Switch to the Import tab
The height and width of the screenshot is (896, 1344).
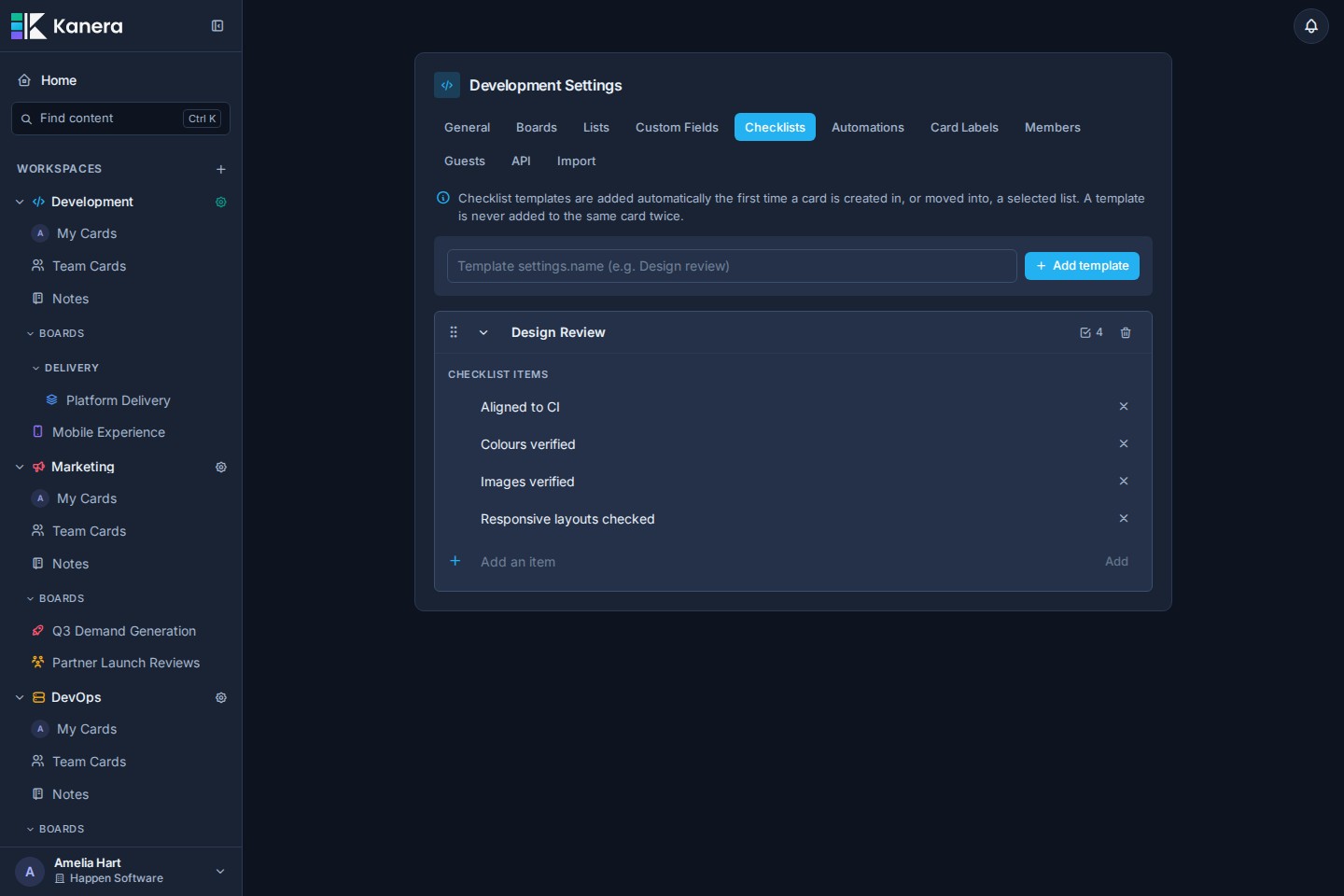[x=576, y=161]
